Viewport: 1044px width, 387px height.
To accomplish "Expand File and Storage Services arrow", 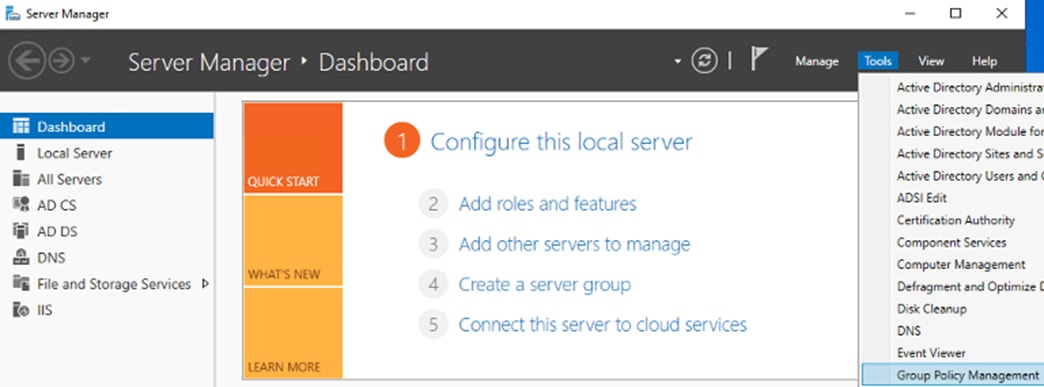I will pyautogui.click(x=205, y=284).
